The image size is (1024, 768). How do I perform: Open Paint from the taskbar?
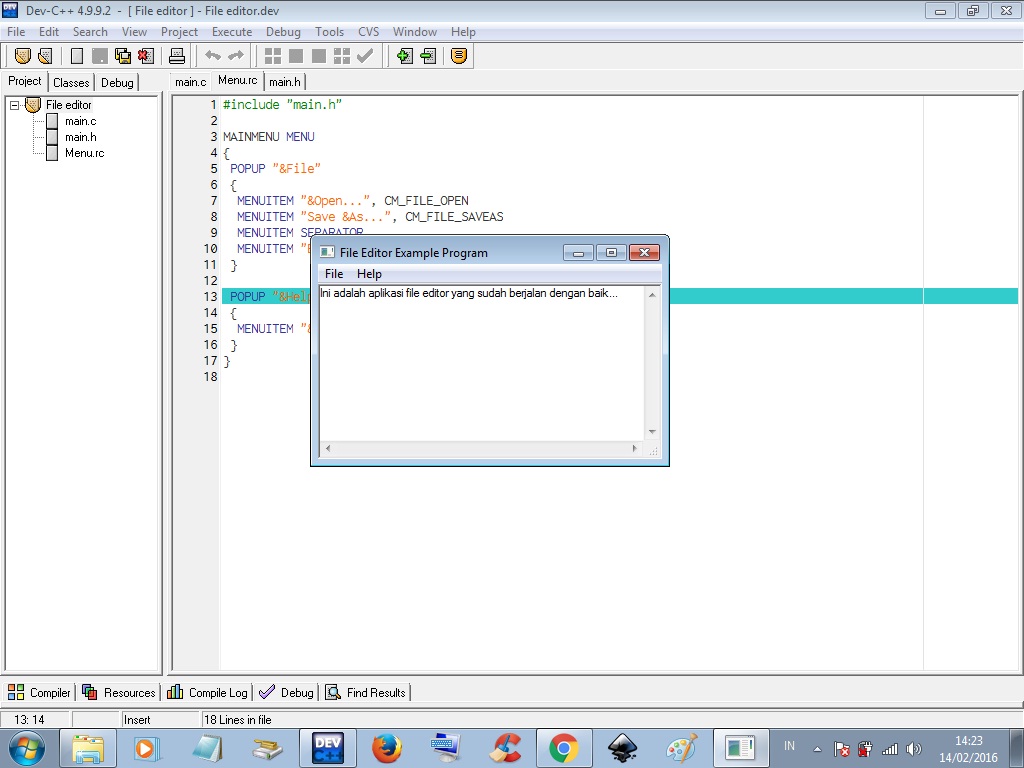[681, 748]
